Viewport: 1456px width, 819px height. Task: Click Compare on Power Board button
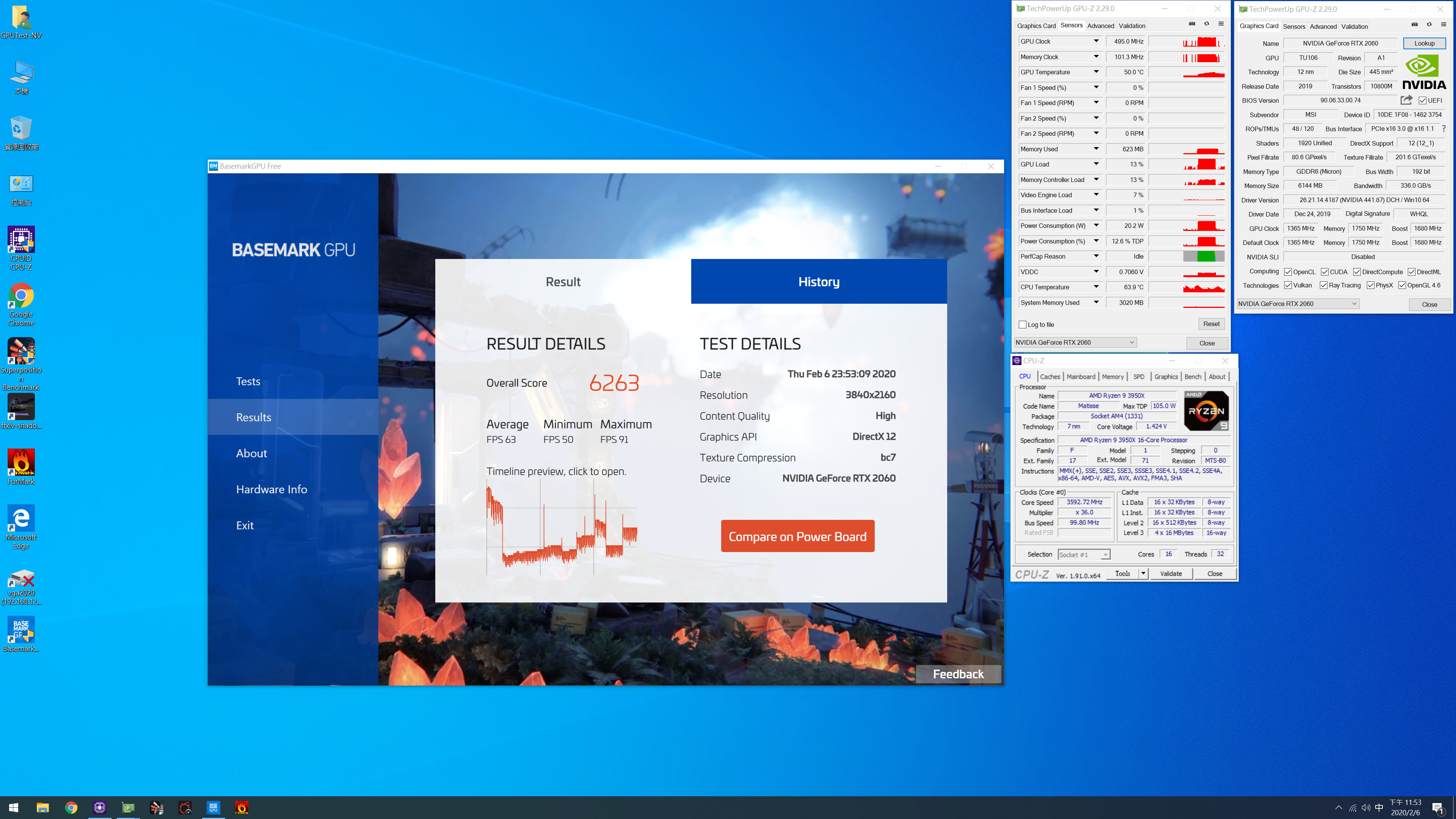click(x=797, y=536)
